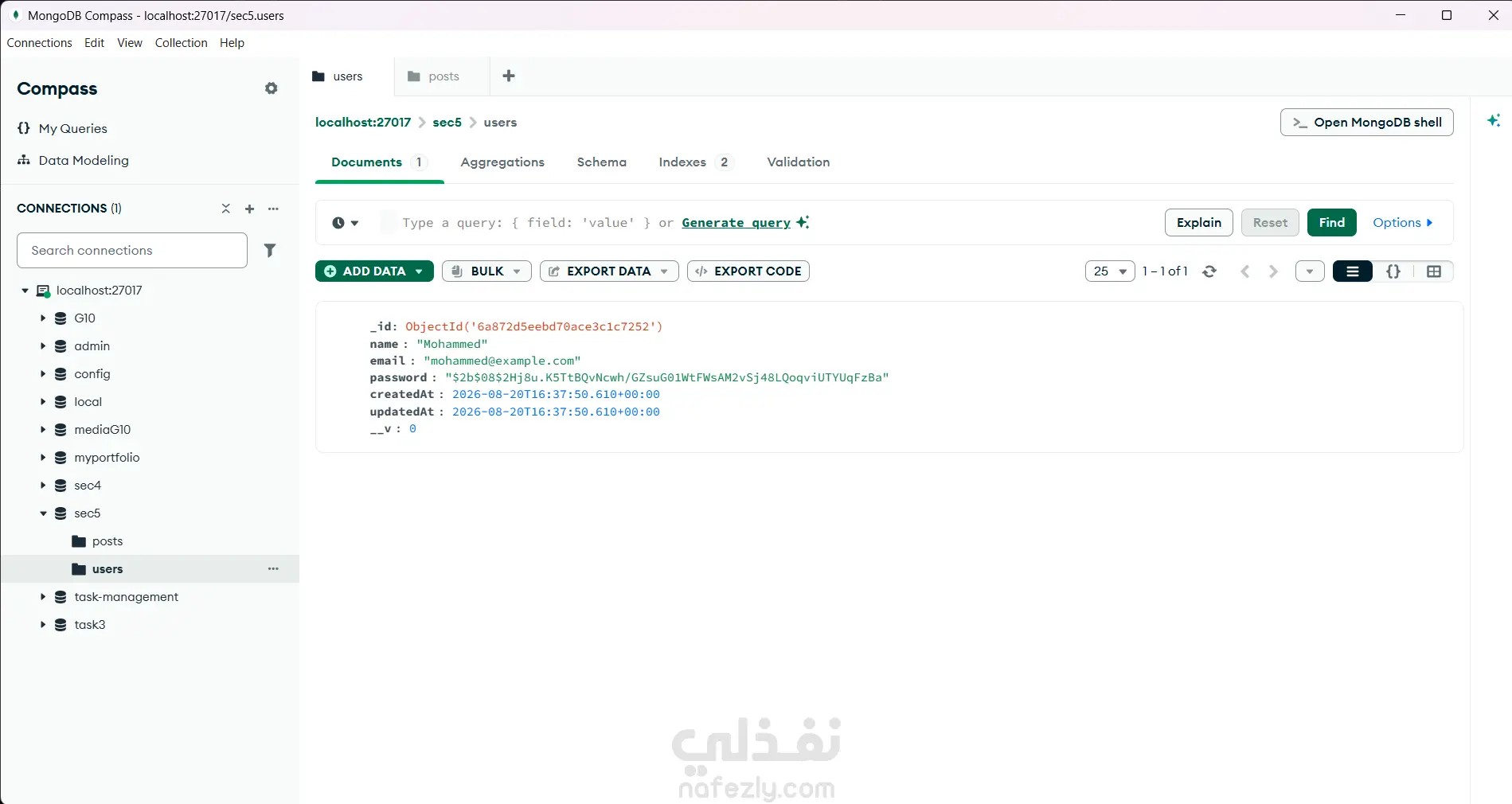Expand the task-management database

[x=43, y=597]
